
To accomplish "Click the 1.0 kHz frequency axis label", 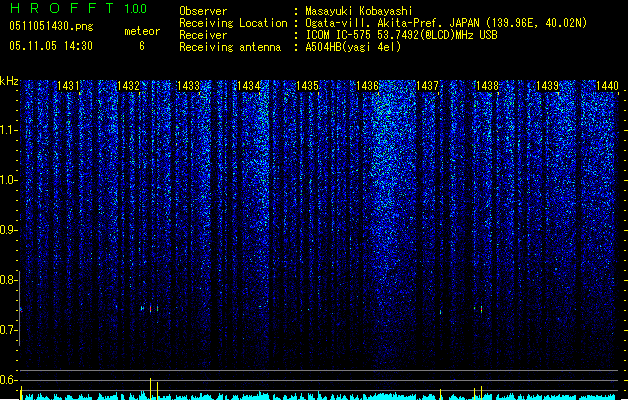I will tap(8, 180).
